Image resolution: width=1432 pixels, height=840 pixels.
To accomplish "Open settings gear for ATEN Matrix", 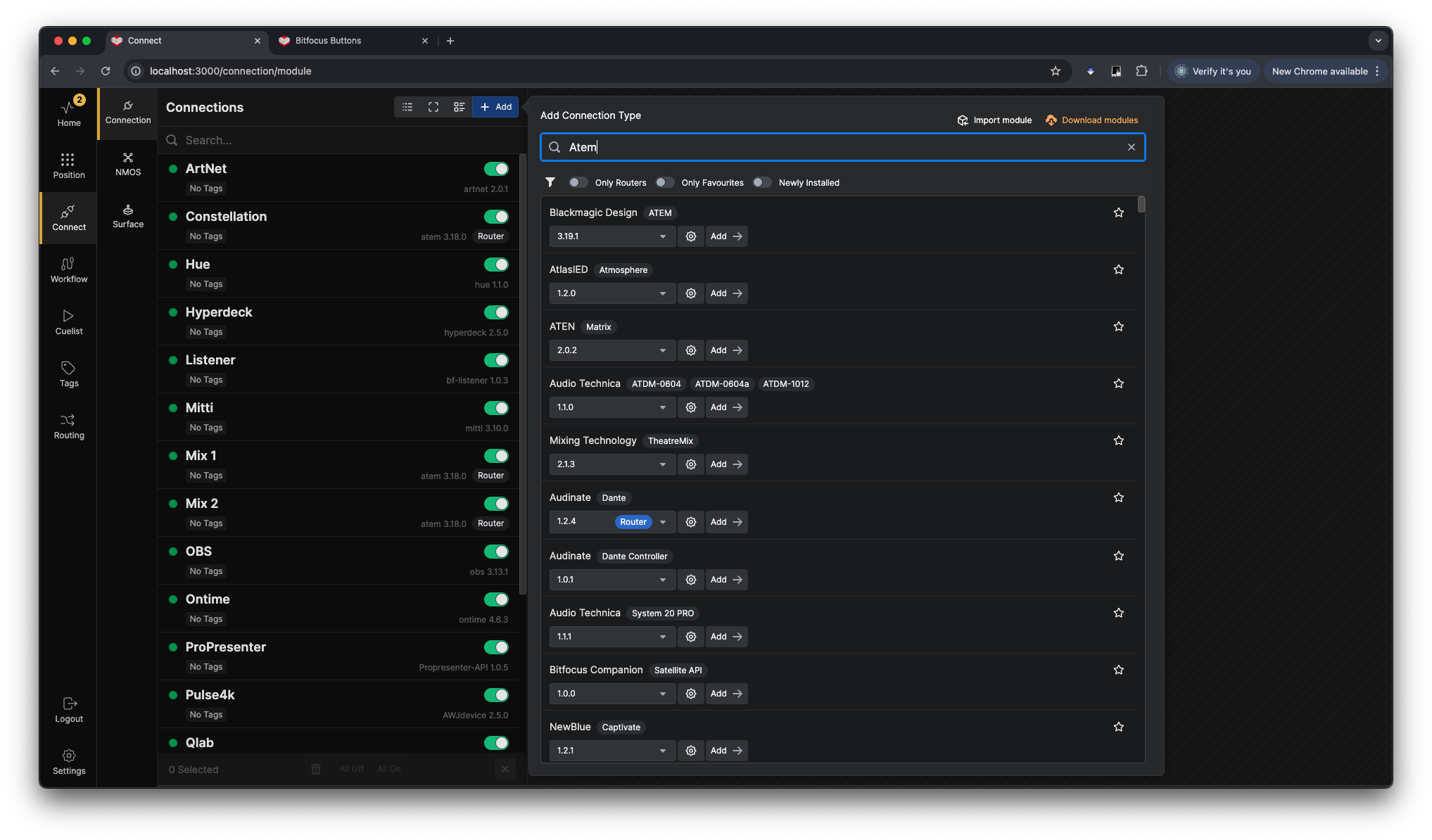I will click(x=691, y=350).
